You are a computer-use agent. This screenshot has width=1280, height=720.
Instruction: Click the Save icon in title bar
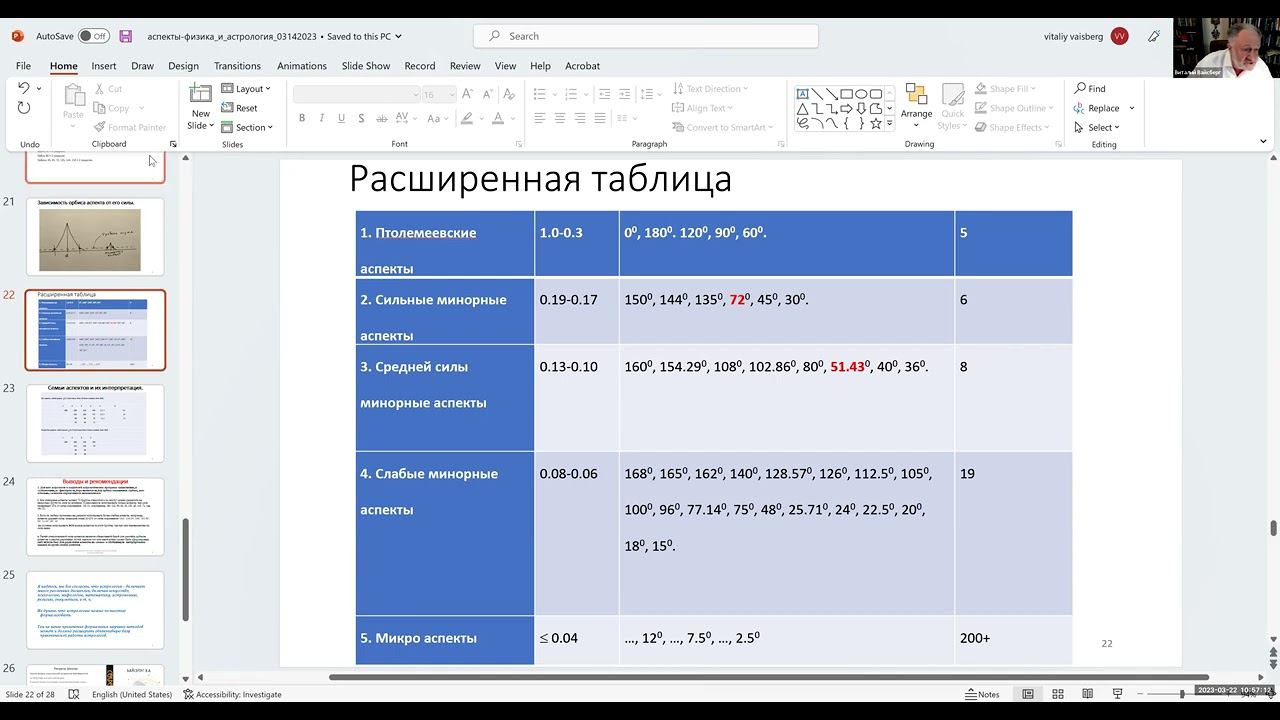126,36
